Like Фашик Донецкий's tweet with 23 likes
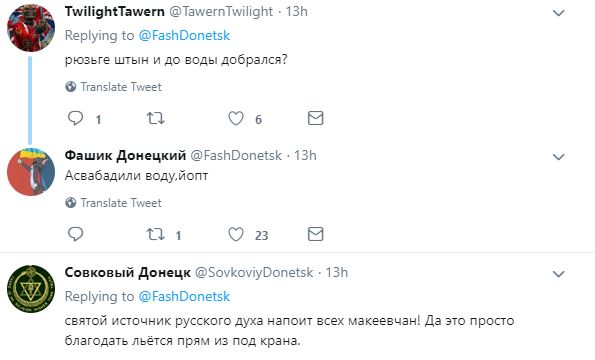 pos(236,234)
